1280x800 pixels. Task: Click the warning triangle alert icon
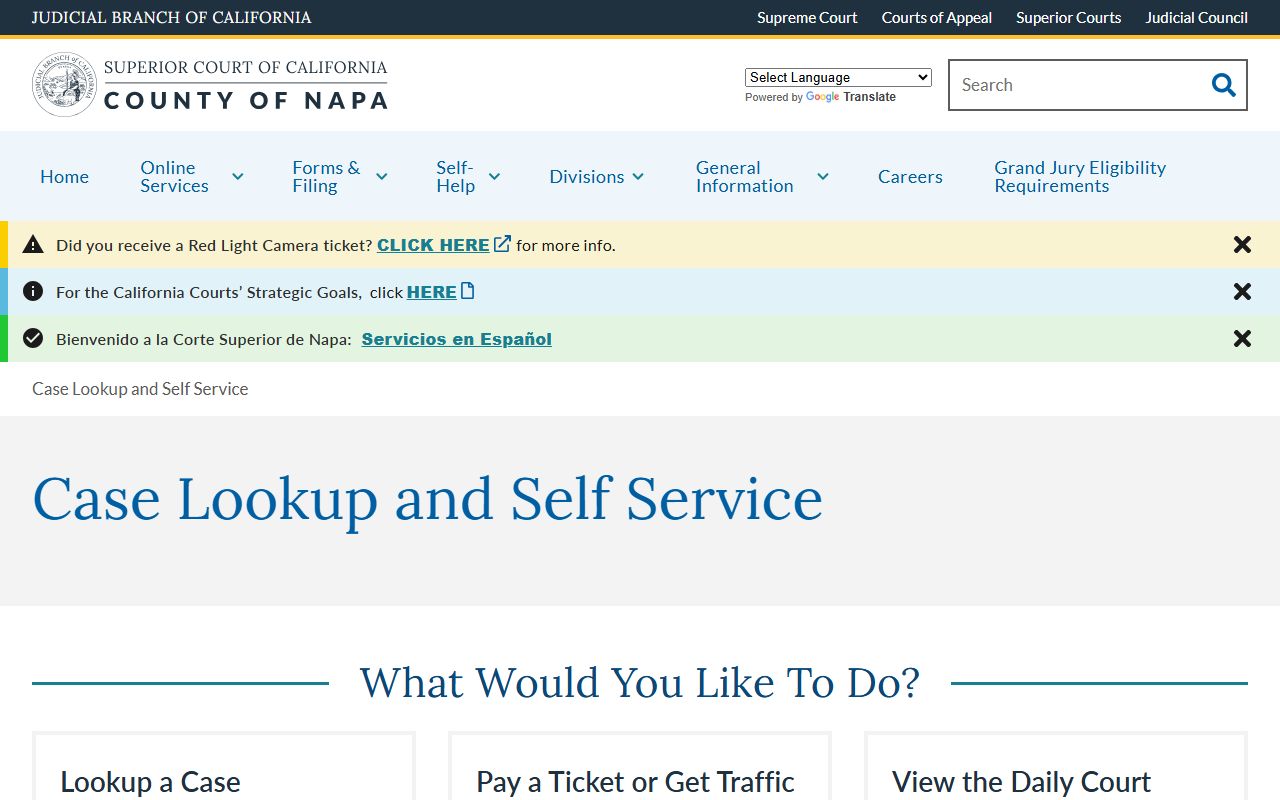click(33, 244)
